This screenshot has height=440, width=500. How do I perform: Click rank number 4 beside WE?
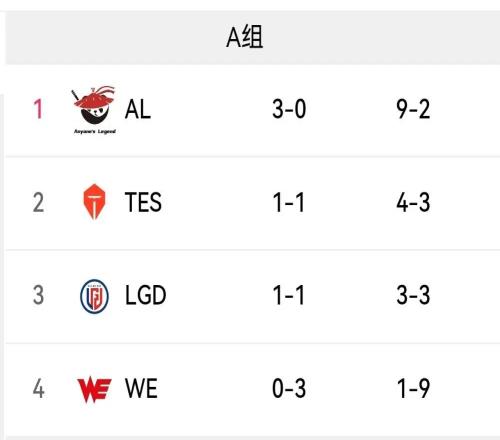38,388
